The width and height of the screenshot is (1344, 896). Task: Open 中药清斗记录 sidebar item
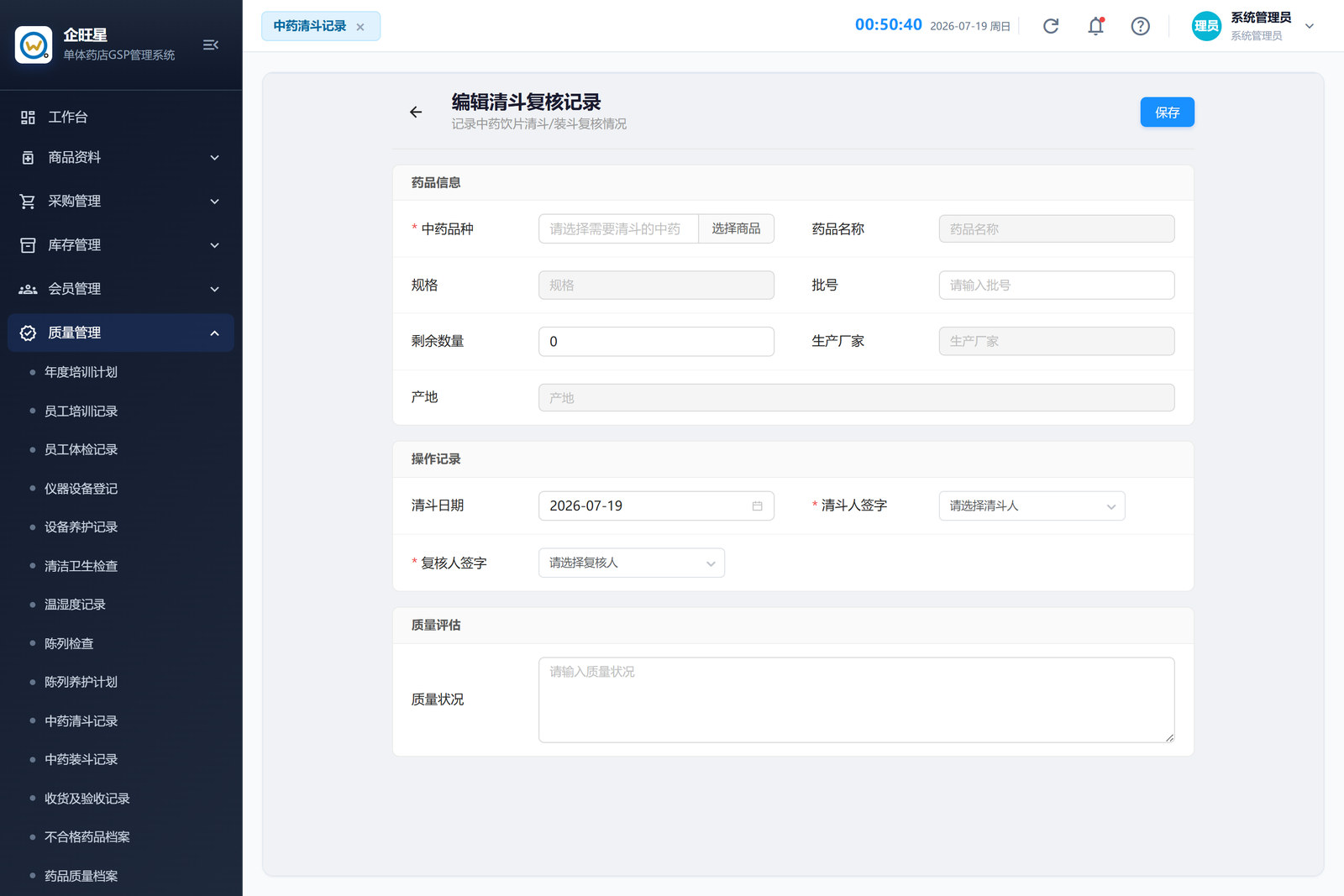pyautogui.click(x=81, y=721)
